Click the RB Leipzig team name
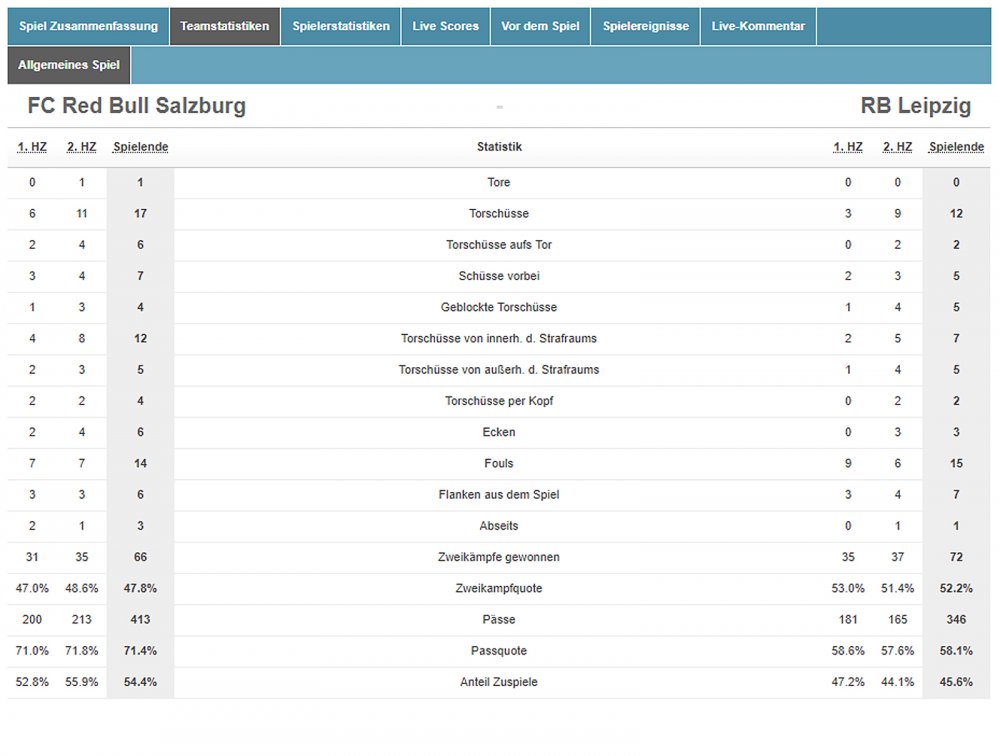1000x756 pixels. tap(916, 105)
